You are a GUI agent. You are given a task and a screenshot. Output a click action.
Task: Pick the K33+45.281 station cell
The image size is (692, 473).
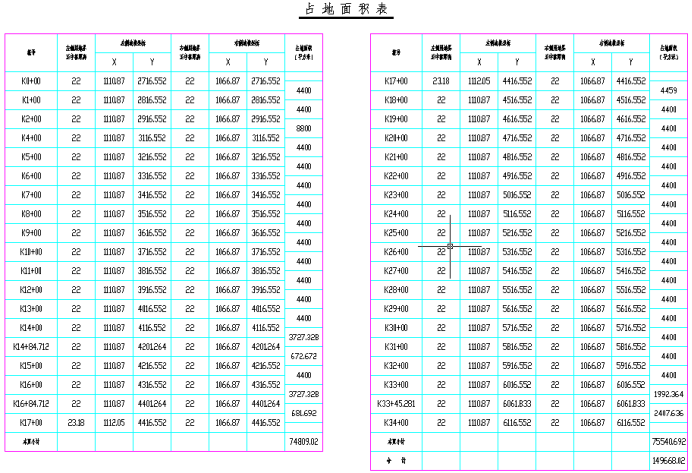[396, 404]
